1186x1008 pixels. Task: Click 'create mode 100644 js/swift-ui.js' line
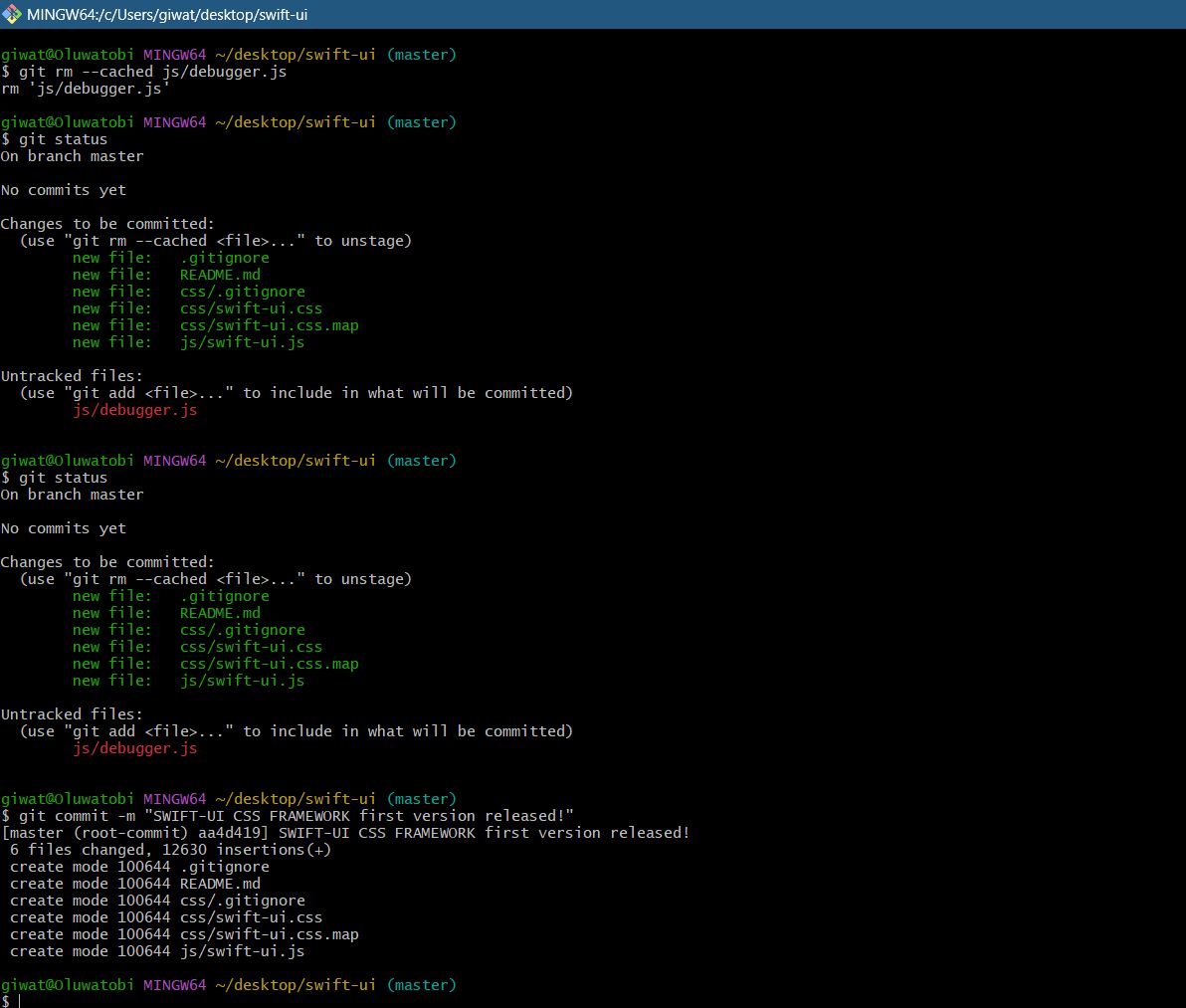click(x=157, y=951)
